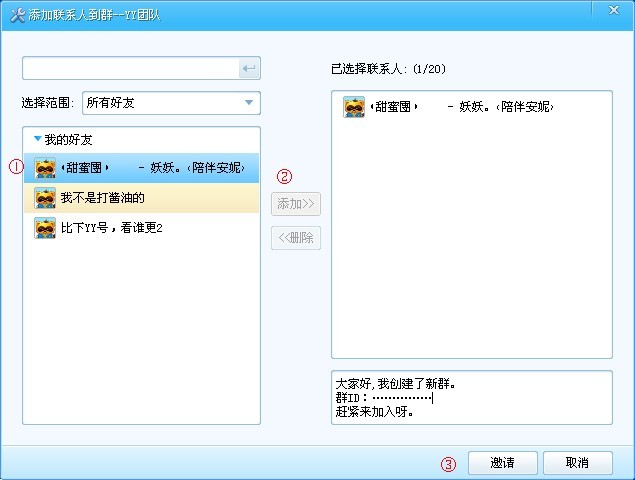Click the search enter arrow icon
Viewport: 635px width, 480px height.
coord(249,68)
